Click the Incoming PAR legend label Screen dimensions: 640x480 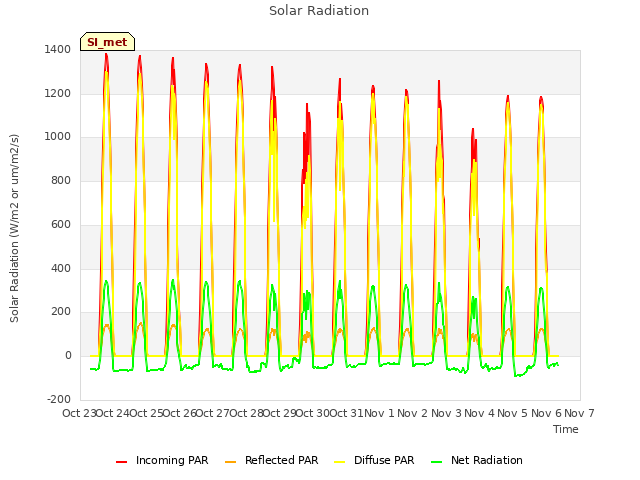pyautogui.click(x=172, y=460)
